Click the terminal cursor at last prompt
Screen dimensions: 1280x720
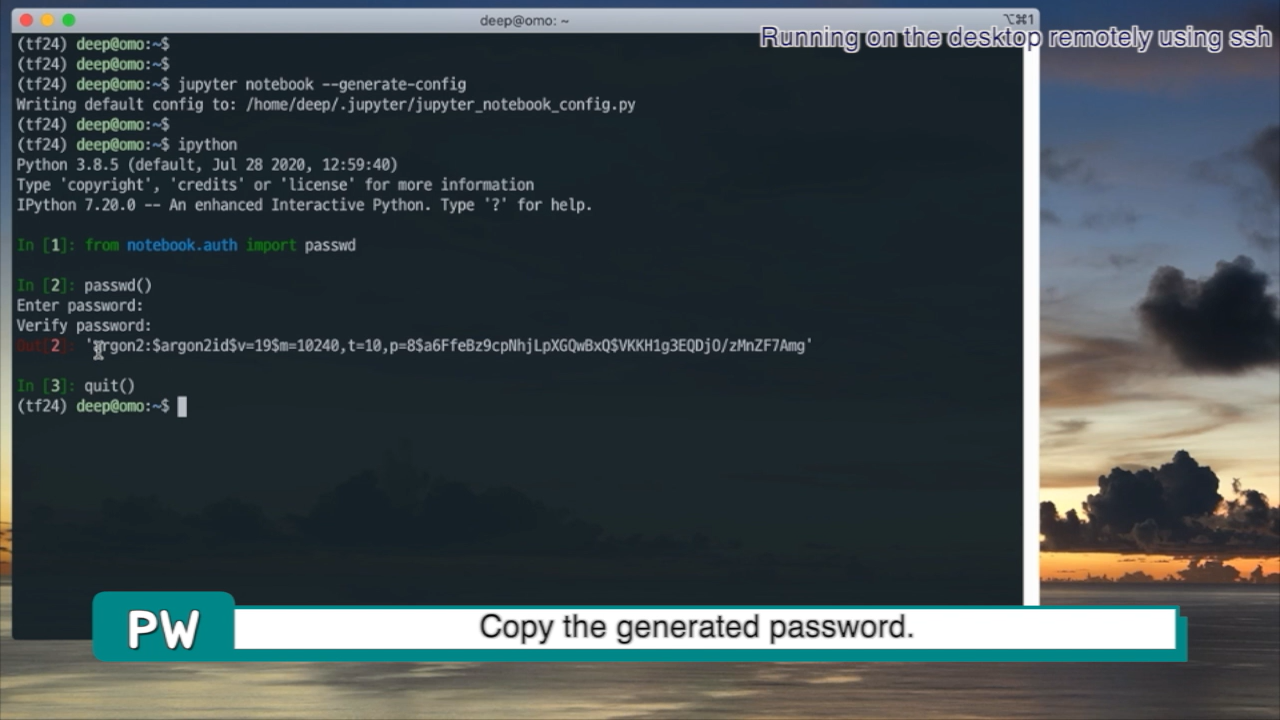click(182, 406)
